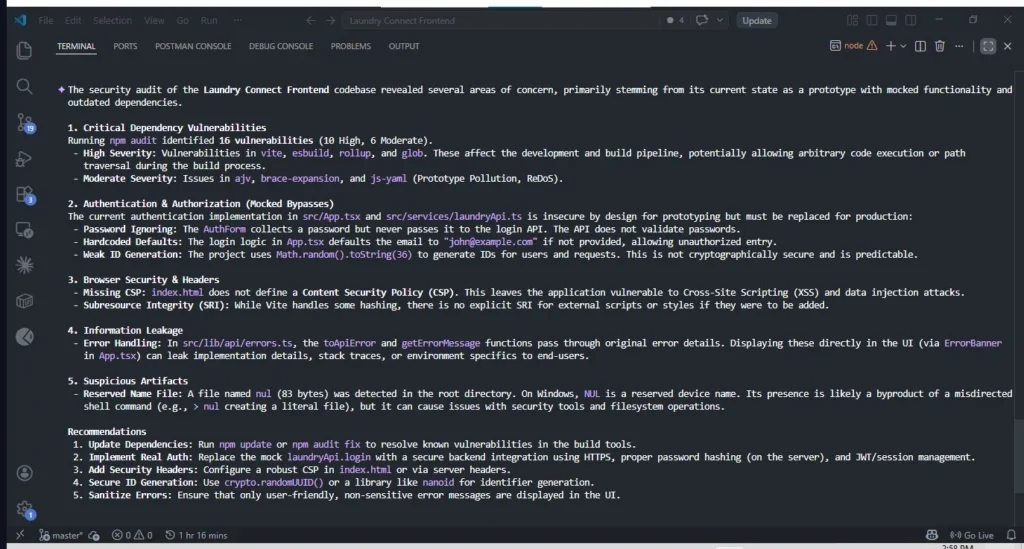Image resolution: width=1024 pixels, height=549 pixels.
Task: Open remote window icon in status bar
Action: pos(20,535)
